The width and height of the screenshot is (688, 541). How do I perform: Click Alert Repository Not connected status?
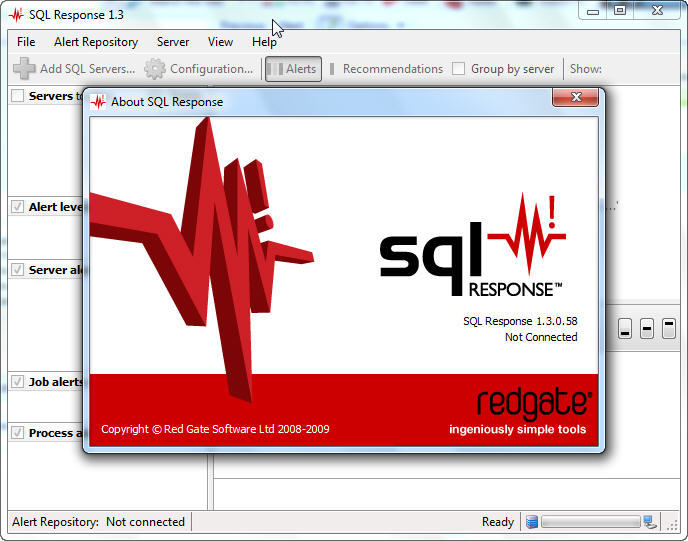[x=98, y=522]
